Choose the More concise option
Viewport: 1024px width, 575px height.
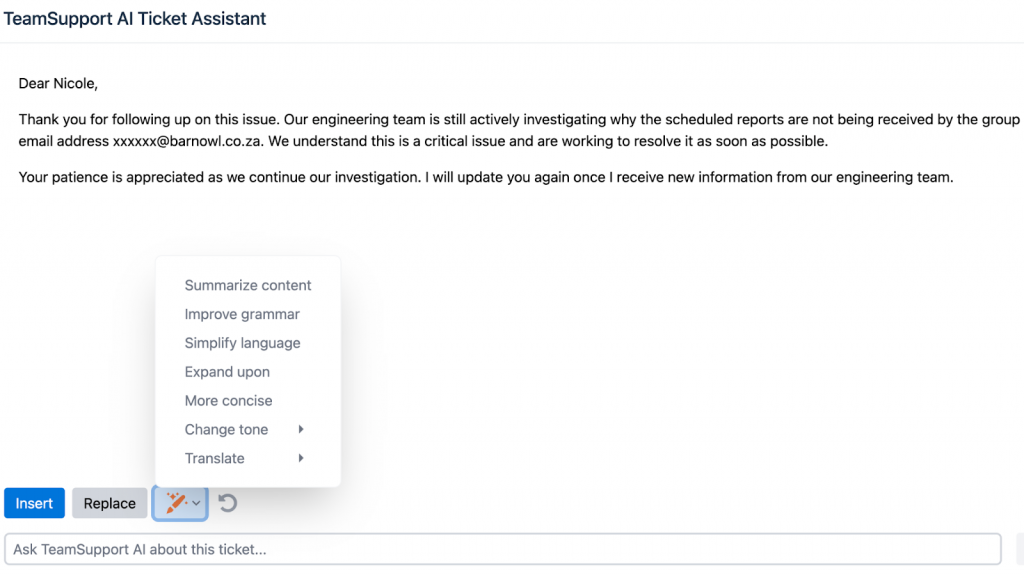click(x=228, y=401)
